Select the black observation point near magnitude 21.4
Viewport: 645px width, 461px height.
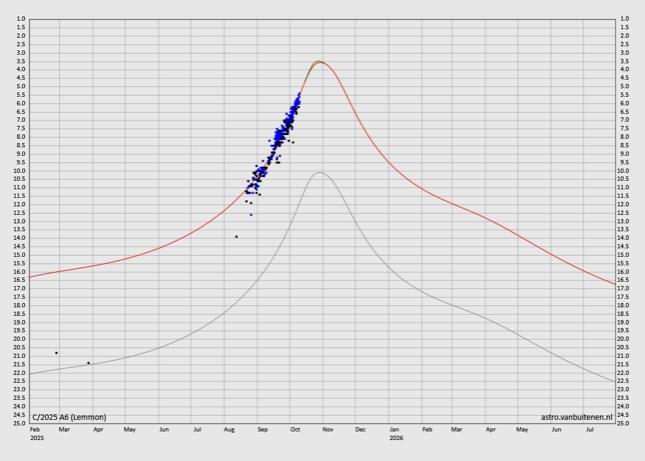click(x=88, y=363)
